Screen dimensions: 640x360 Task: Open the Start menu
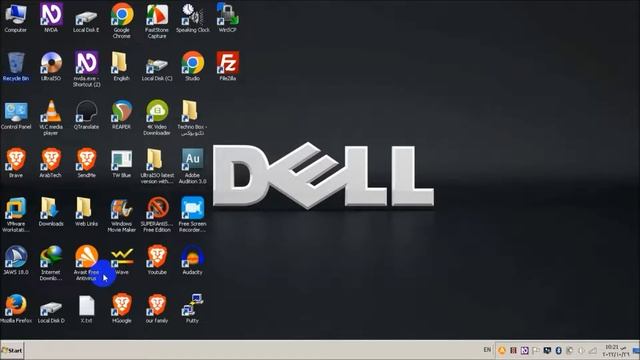click(x=12, y=350)
